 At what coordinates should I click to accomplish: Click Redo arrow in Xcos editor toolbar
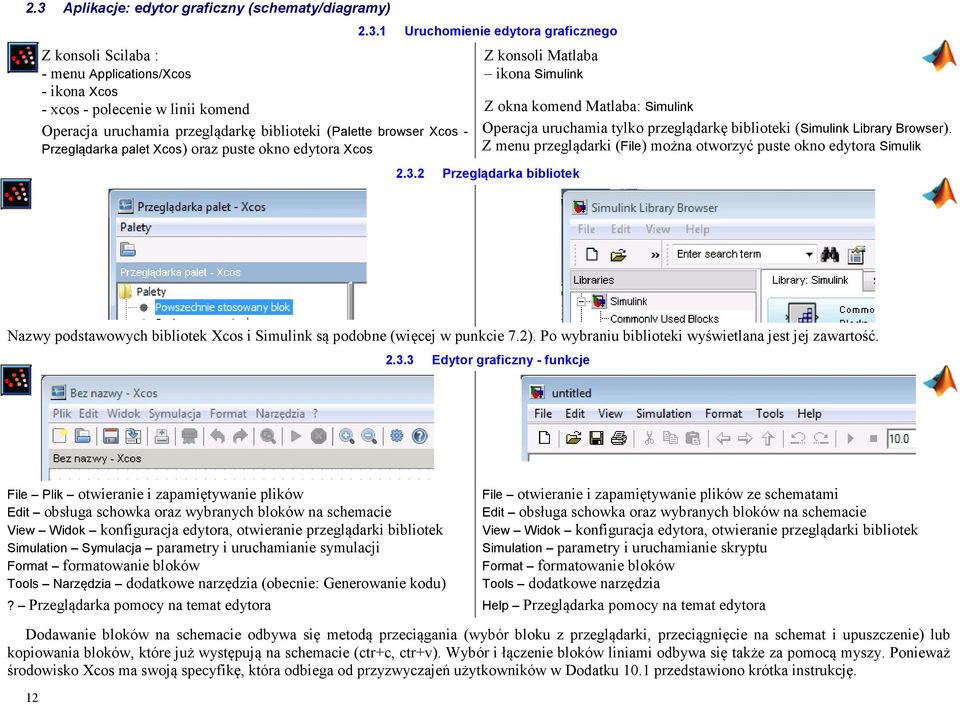pos(240,436)
